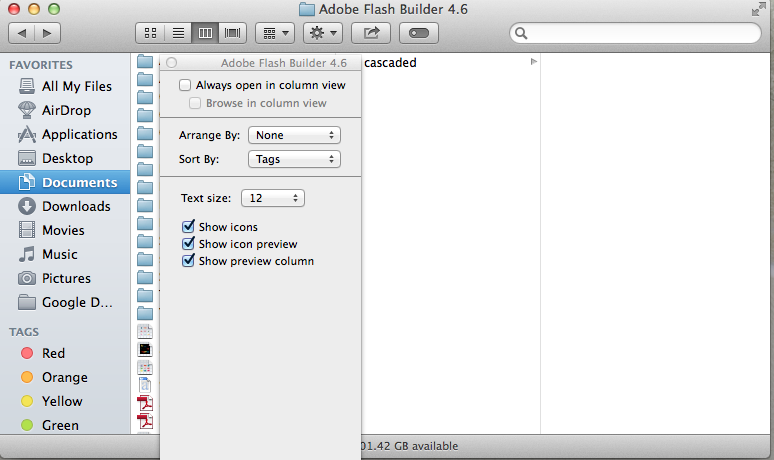Enter full screen with the corner arrows
Image resolution: width=774 pixels, height=460 pixels.
(x=758, y=9)
